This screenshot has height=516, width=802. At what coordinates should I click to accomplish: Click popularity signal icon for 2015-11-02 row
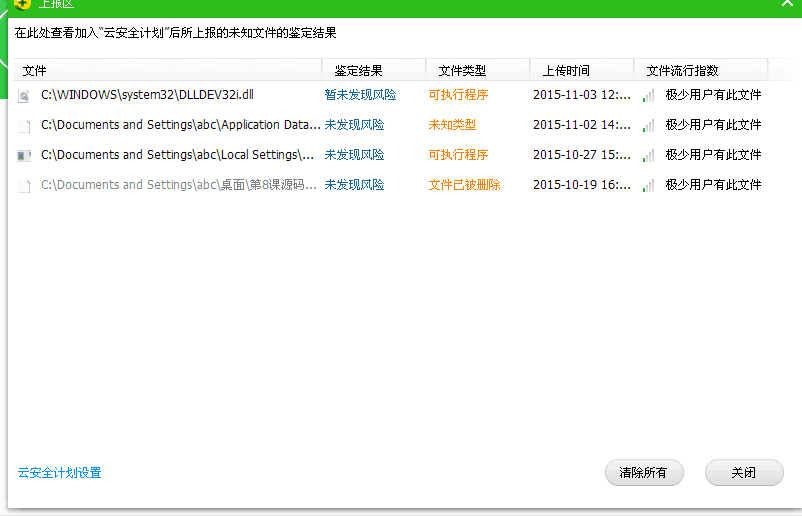coord(649,126)
